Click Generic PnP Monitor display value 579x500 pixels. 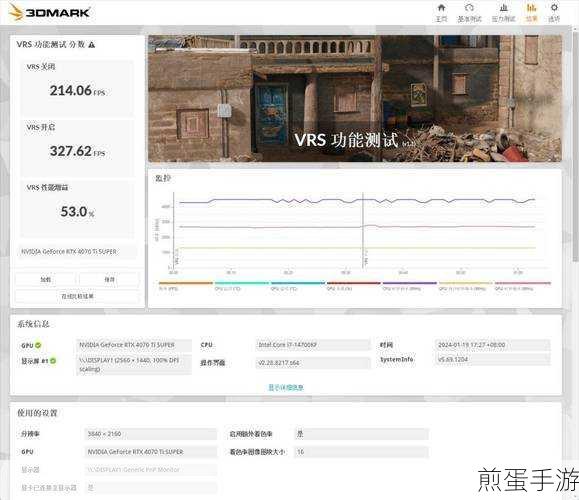(x=151, y=470)
